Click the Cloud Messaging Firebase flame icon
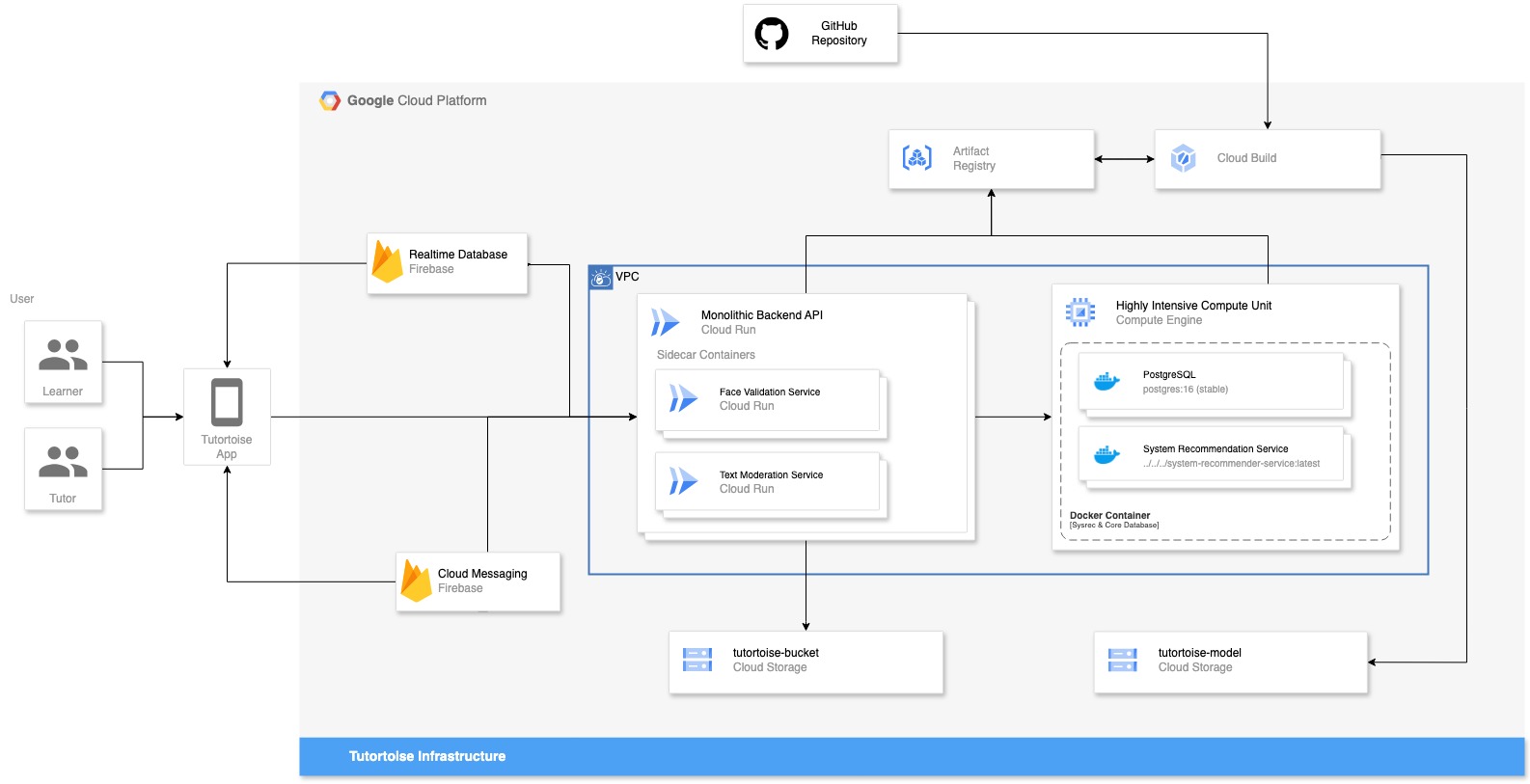Image resolution: width=1530 pixels, height=784 pixels. click(416, 581)
